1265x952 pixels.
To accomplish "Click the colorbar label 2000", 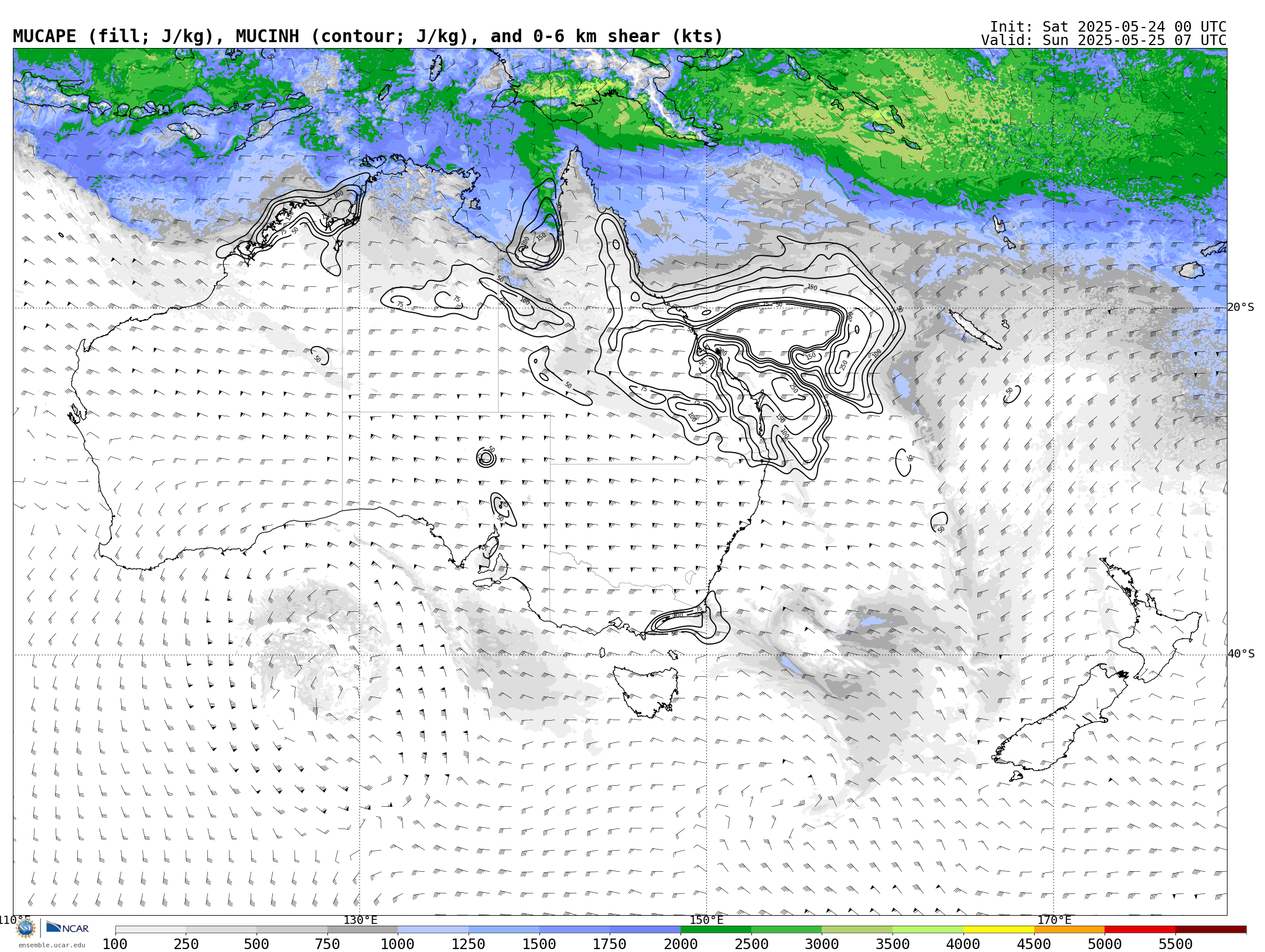I will coord(681,944).
